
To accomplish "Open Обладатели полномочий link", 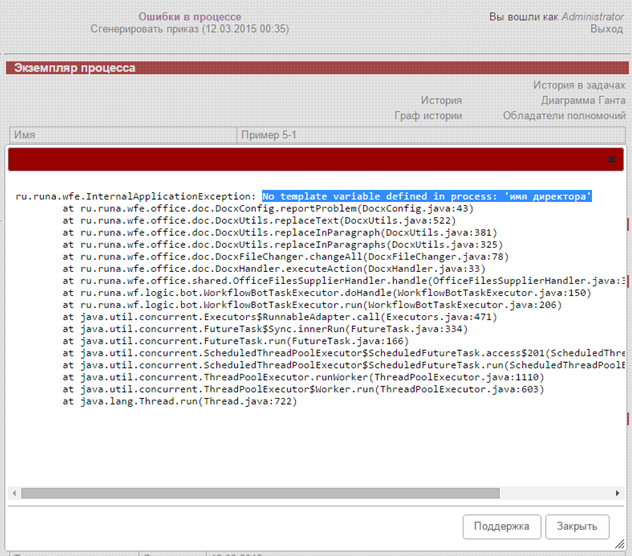I will point(564,116).
